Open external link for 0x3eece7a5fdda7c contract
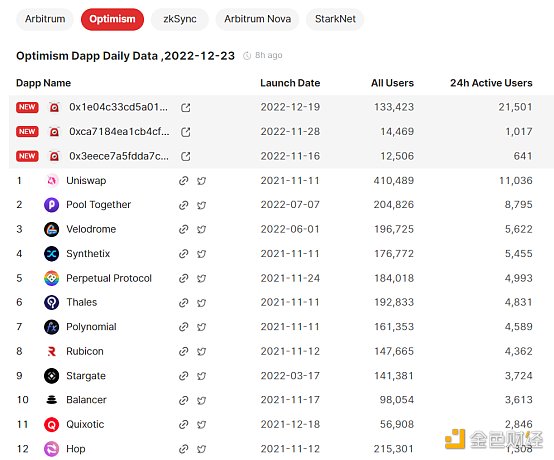This screenshot has width=554, height=460. [x=185, y=157]
